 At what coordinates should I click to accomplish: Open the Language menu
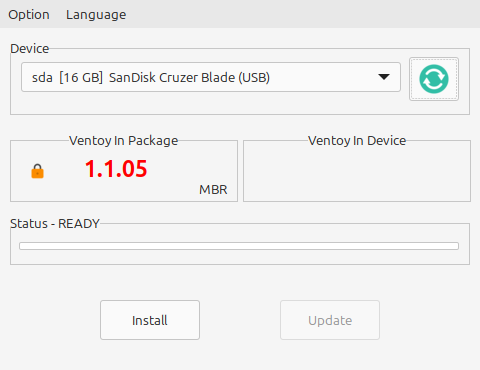[96, 15]
